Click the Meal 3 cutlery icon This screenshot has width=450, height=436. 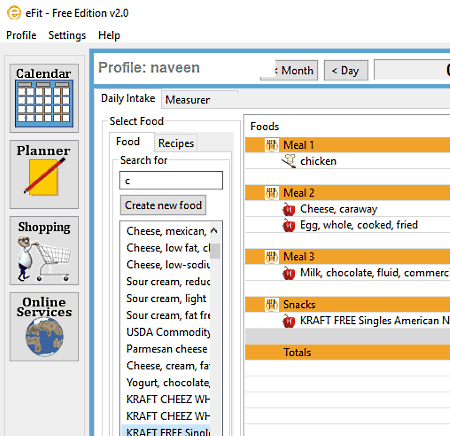click(x=272, y=256)
